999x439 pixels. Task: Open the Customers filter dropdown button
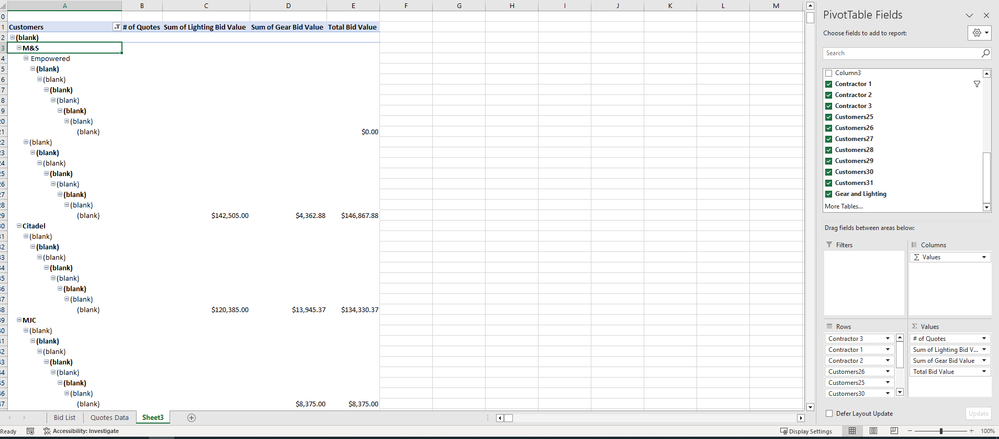116,27
